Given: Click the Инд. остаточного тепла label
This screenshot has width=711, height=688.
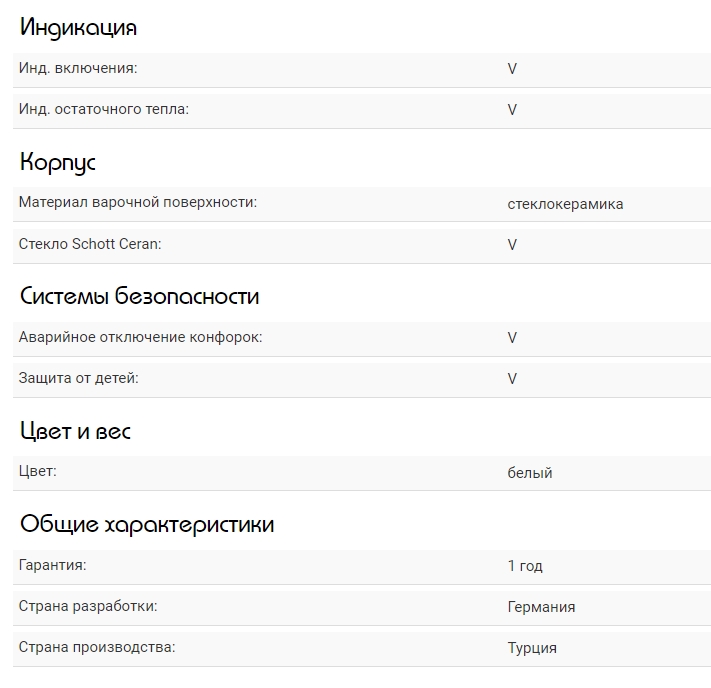Looking at the screenshot, I should coord(103,109).
